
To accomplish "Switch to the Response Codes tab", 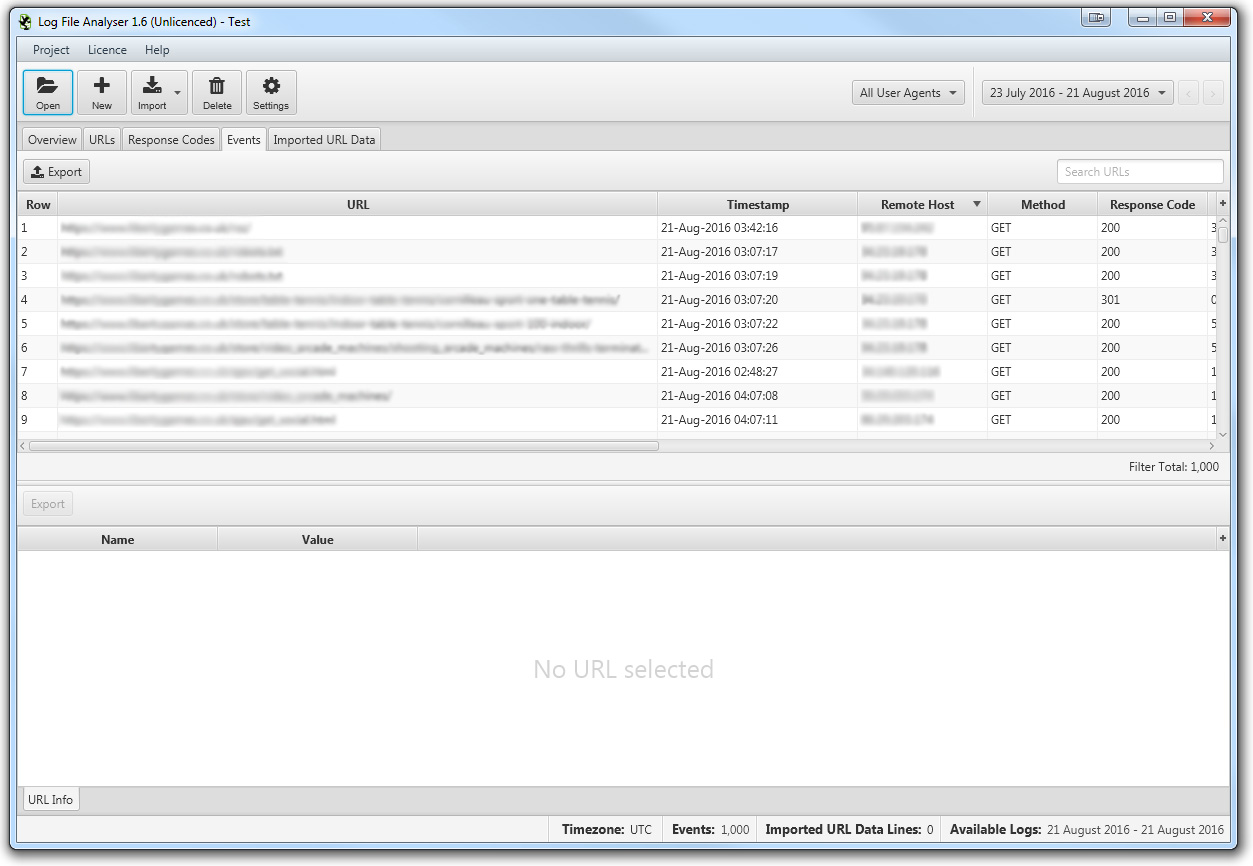I will click(x=171, y=140).
